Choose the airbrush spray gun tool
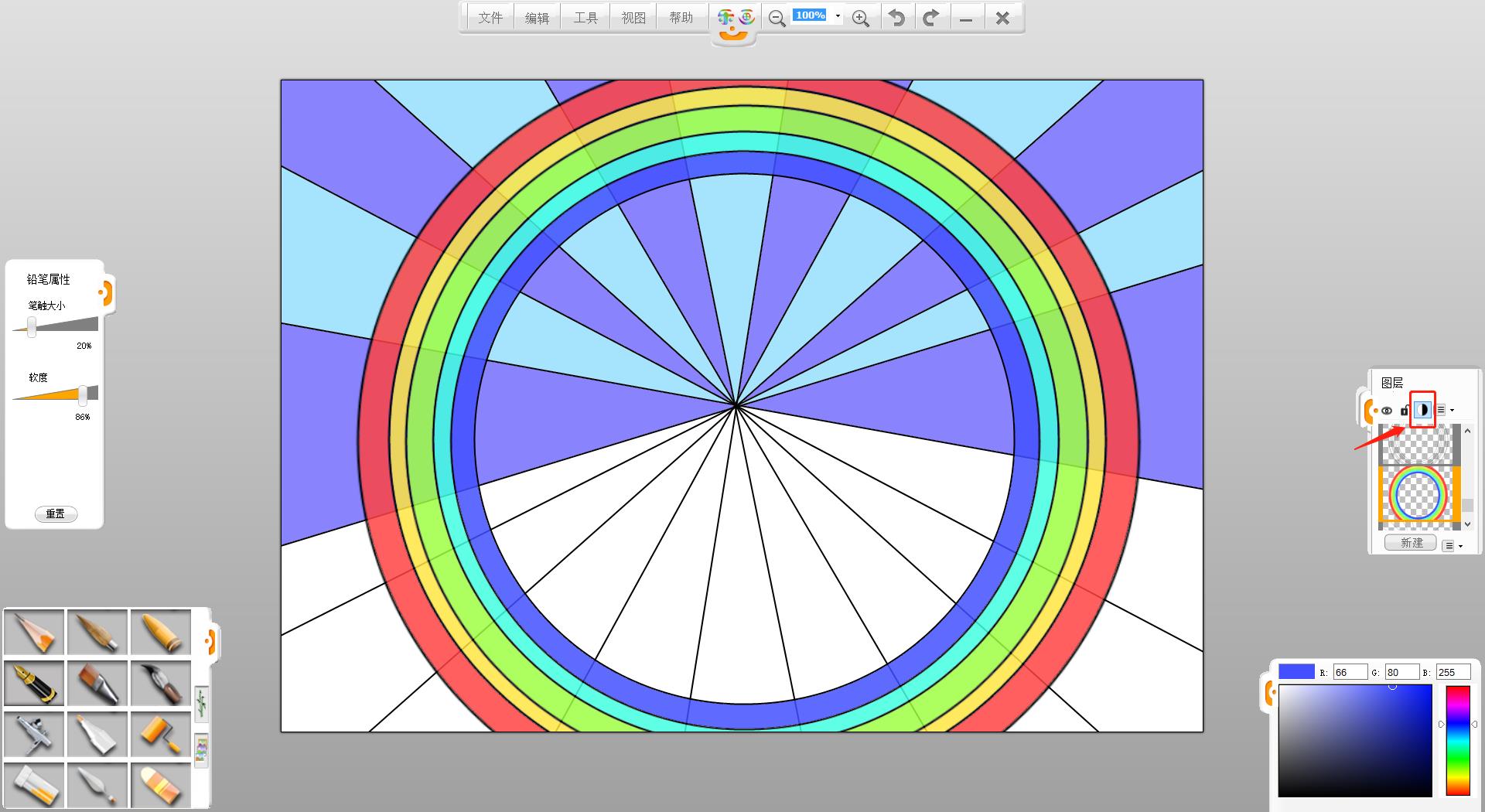The image size is (1485, 812). (34, 734)
